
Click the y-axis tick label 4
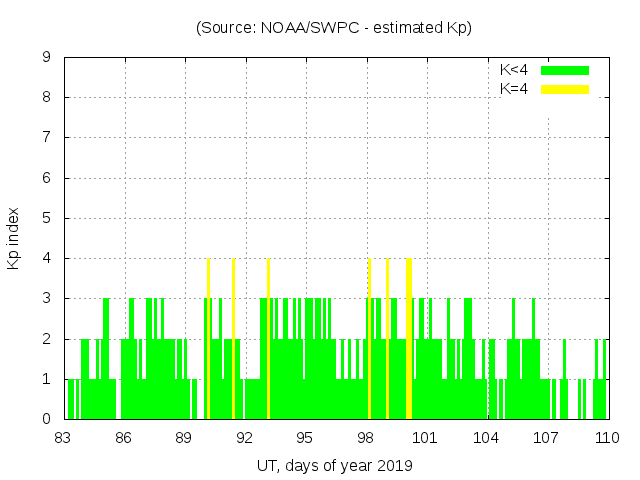pos(46,258)
